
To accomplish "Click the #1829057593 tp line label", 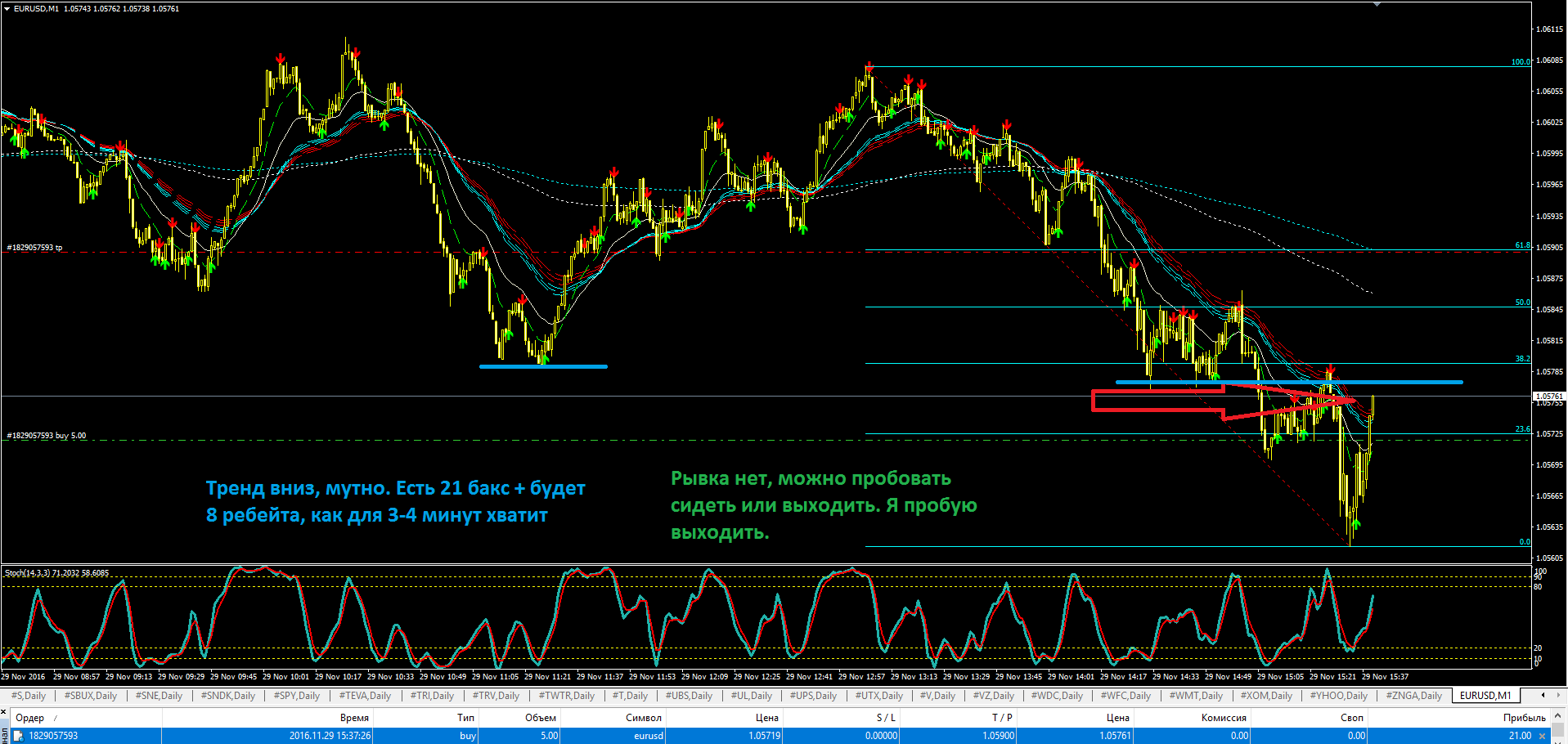I will coord(34,247).
